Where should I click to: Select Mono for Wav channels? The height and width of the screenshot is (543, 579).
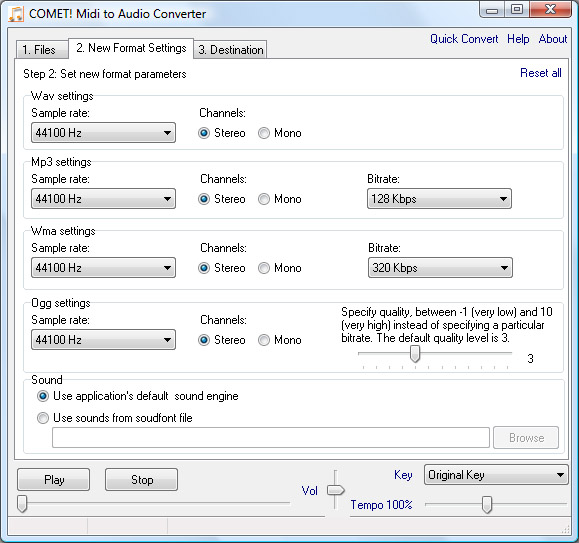(x=280, y=133)
